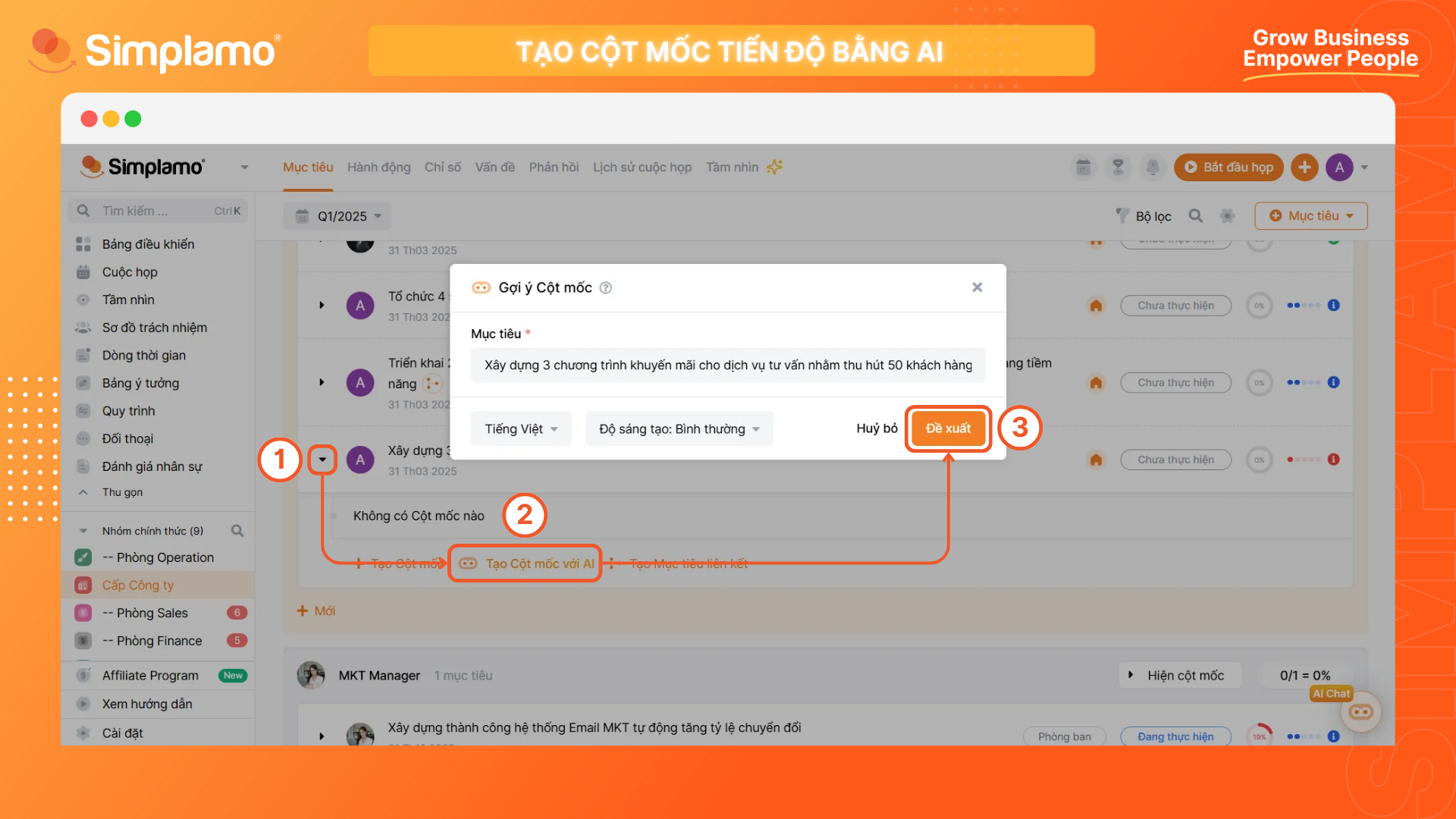Viewport: 1456px width, 819px height.
Task: Open the Tiếng Việt language dropdown
Action: point(521,428)
